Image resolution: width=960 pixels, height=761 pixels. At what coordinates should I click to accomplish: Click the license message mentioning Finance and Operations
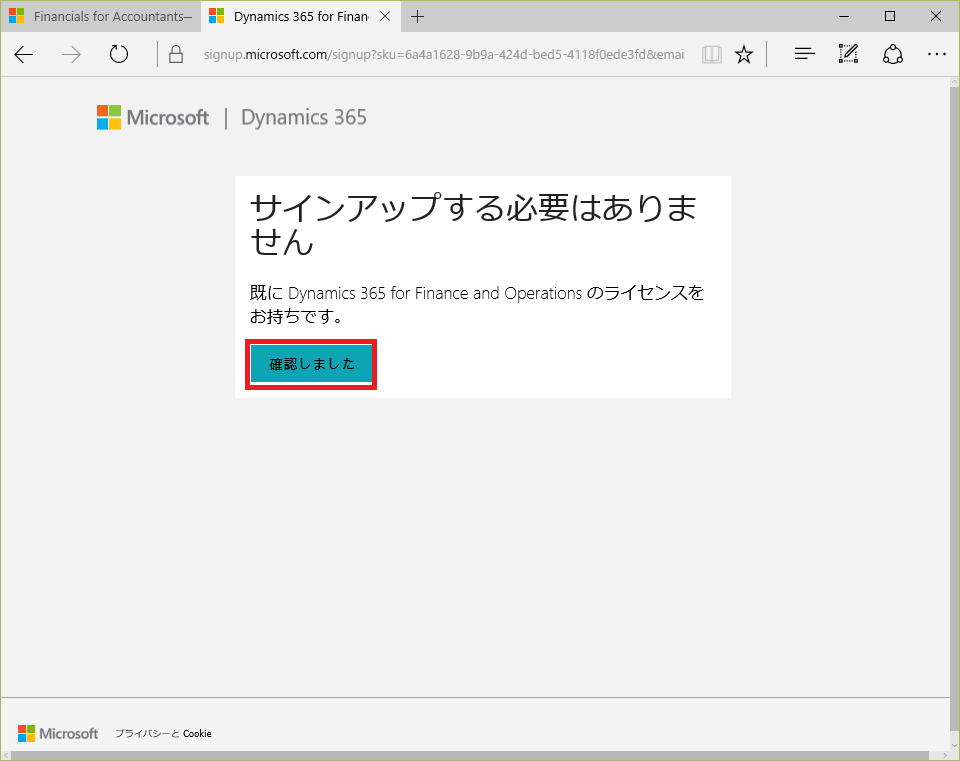[x=476, y=304]
